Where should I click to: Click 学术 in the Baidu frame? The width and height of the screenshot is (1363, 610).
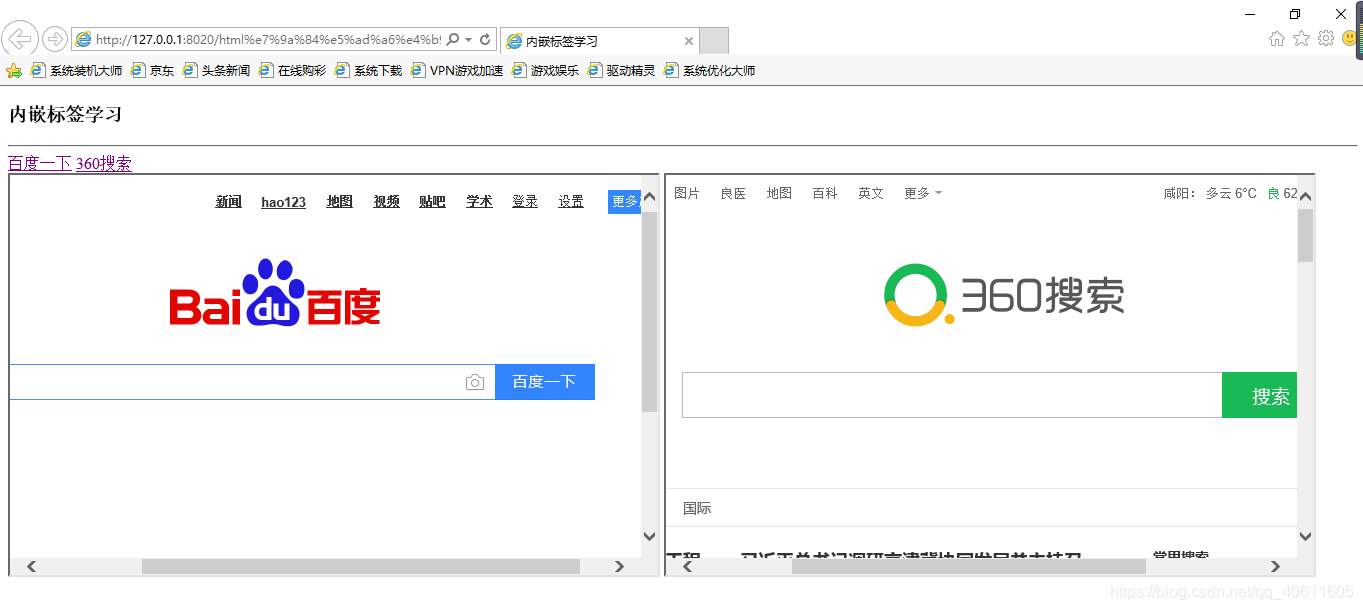point(480,202)
